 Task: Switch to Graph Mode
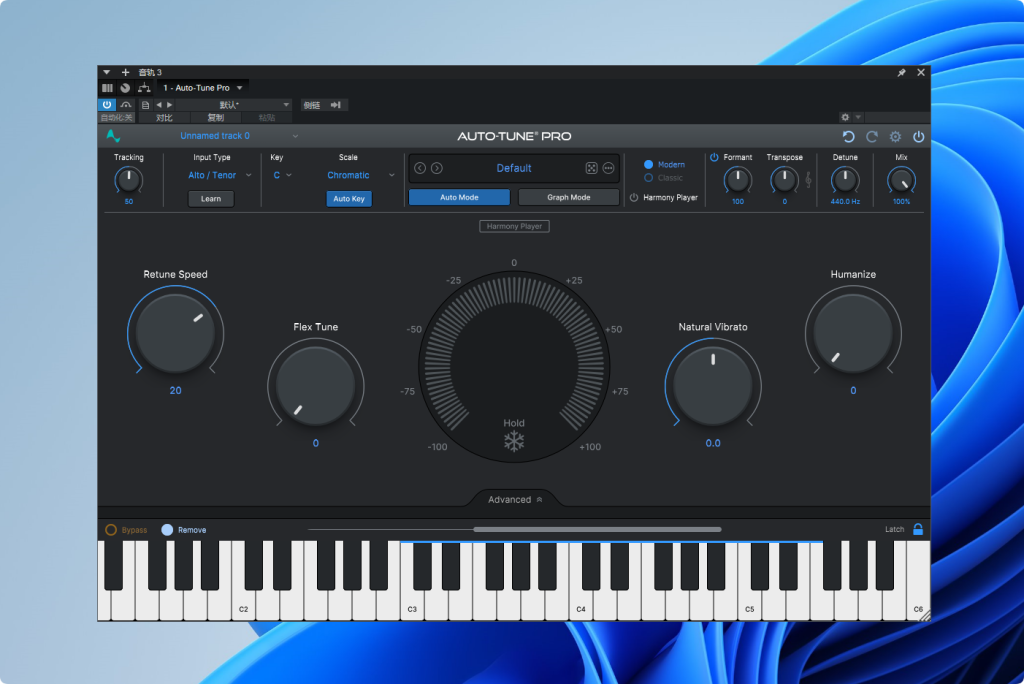(568, 197)
